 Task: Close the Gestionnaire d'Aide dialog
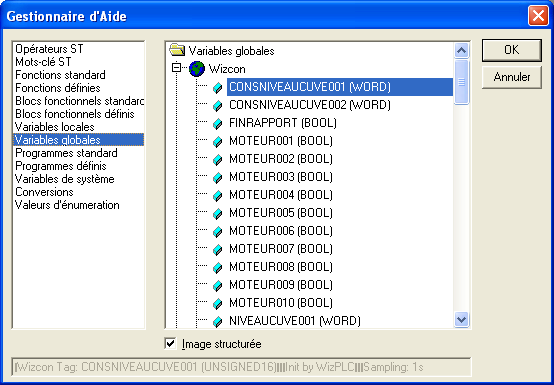click(538, 16)
